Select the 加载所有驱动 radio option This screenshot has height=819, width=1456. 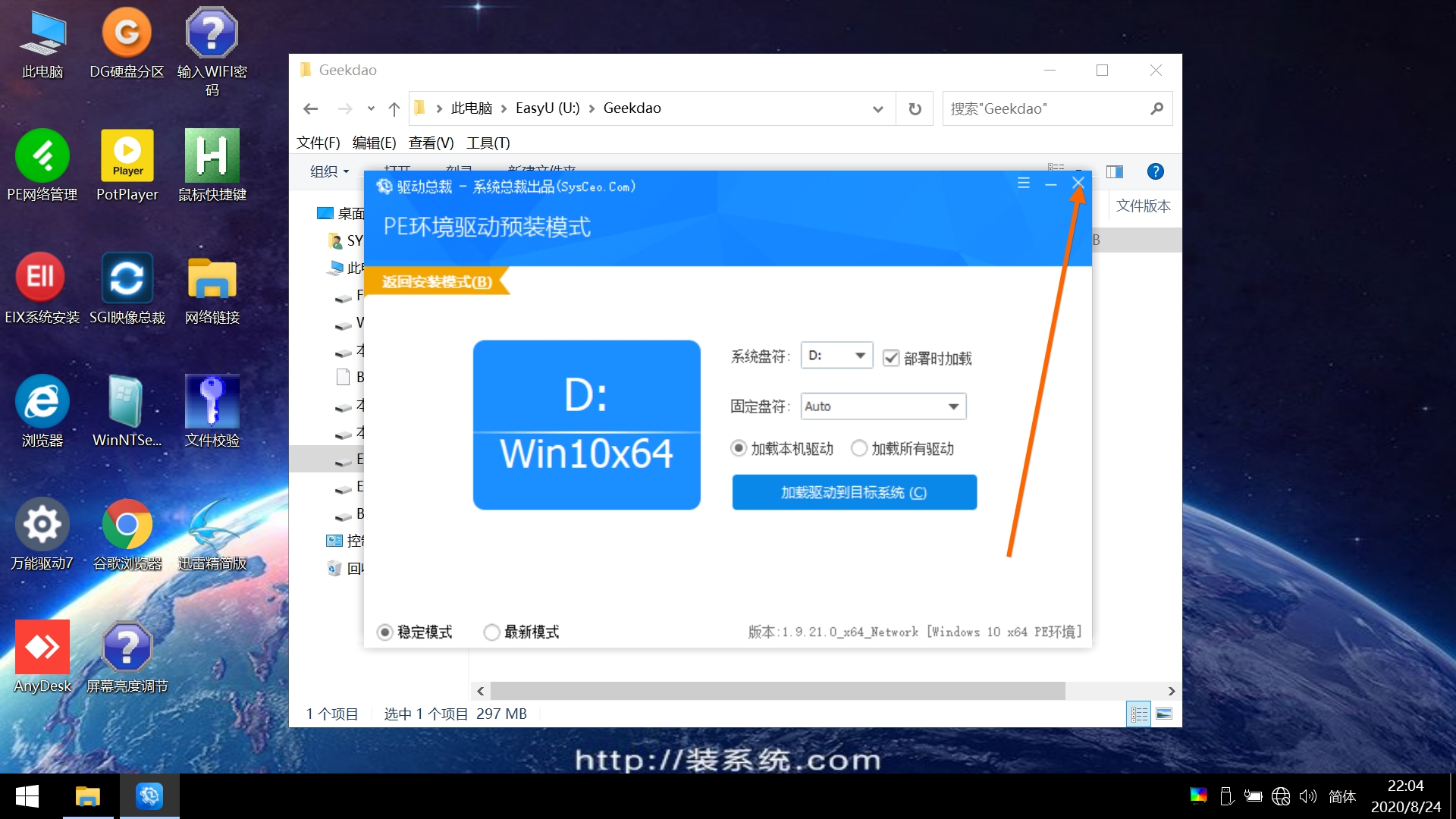(859, 448)
